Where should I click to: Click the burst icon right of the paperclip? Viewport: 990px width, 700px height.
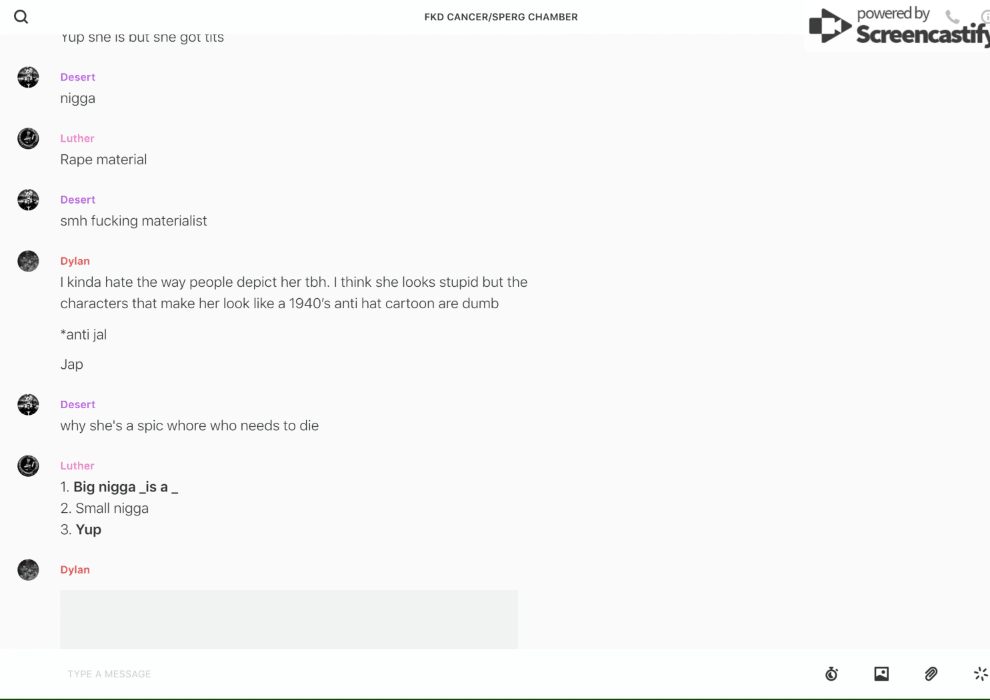pyautogui.click(x=980, y=674)
